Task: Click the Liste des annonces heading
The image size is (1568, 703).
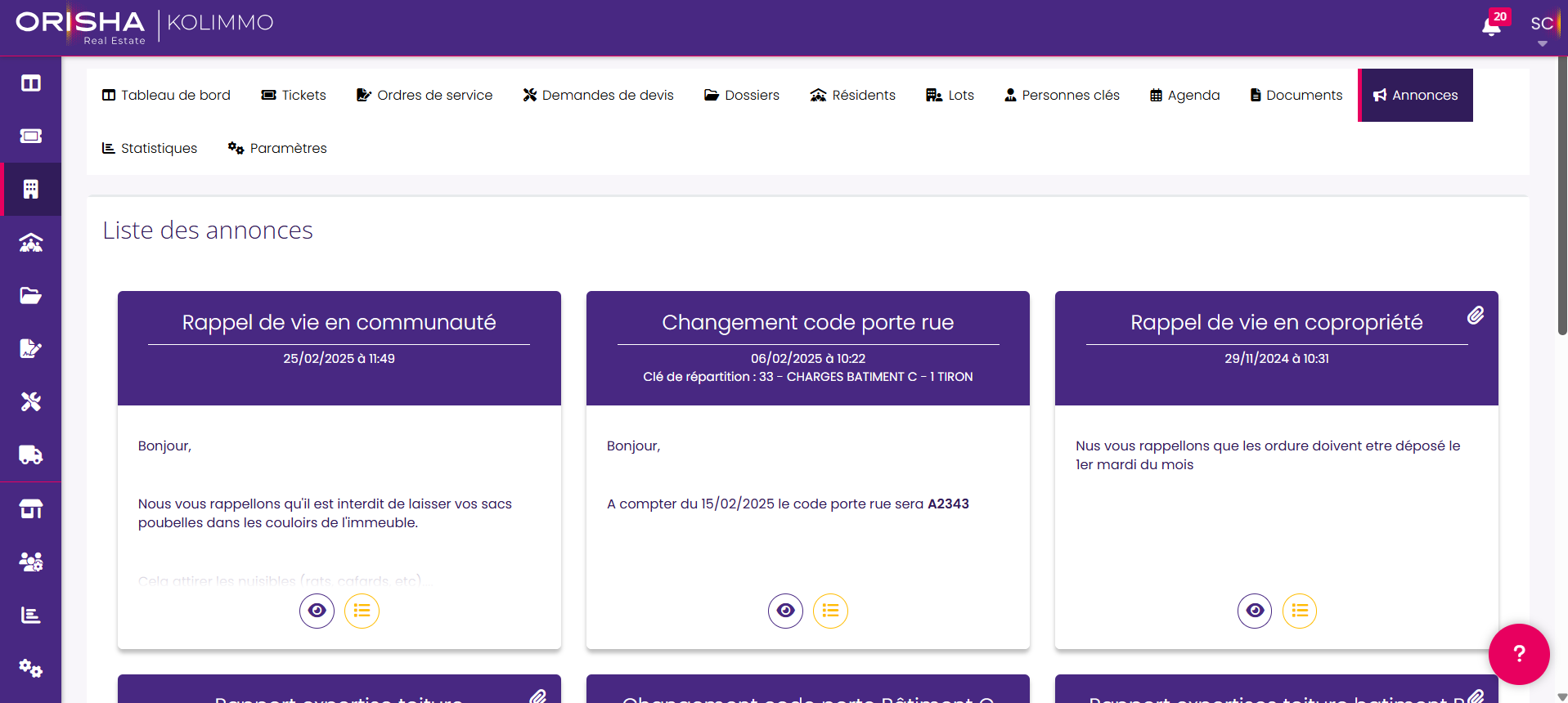Action: click(208, 231)
